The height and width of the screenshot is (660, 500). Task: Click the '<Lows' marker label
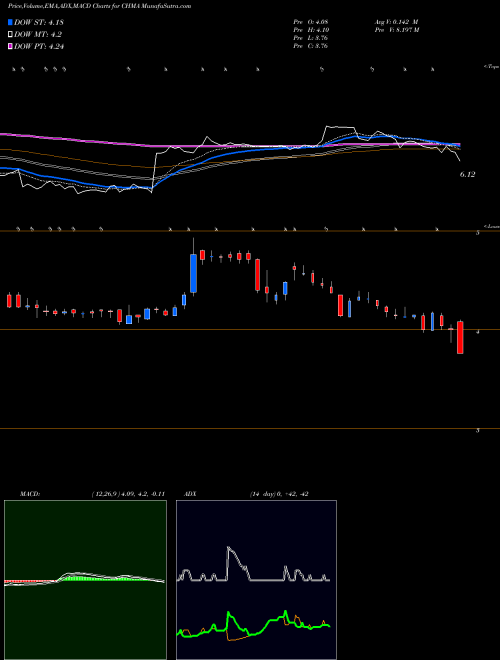tap(491, 226)
